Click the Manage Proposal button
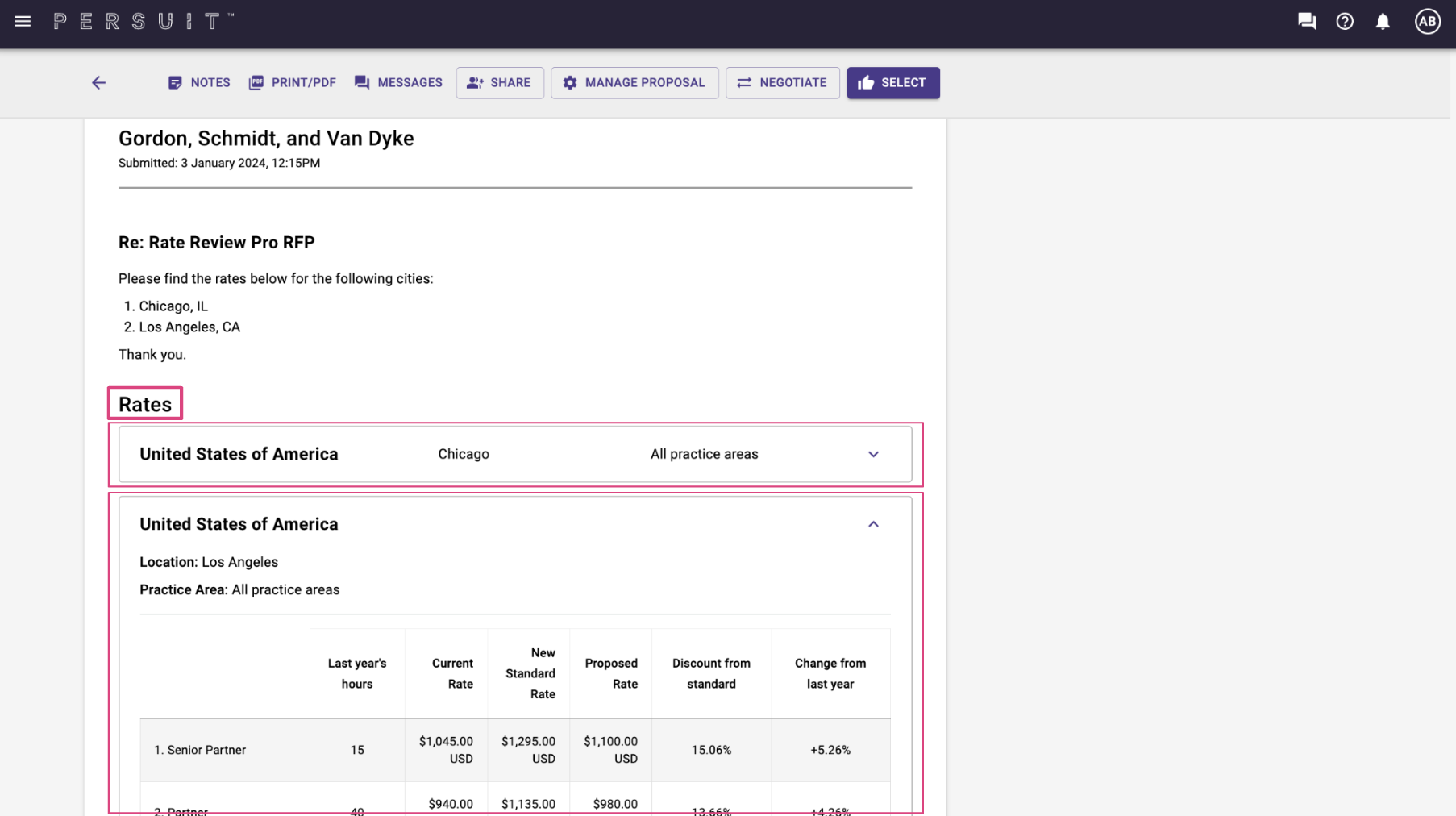The width and height of the screenshot is (1456, 816). coord(634,83)
